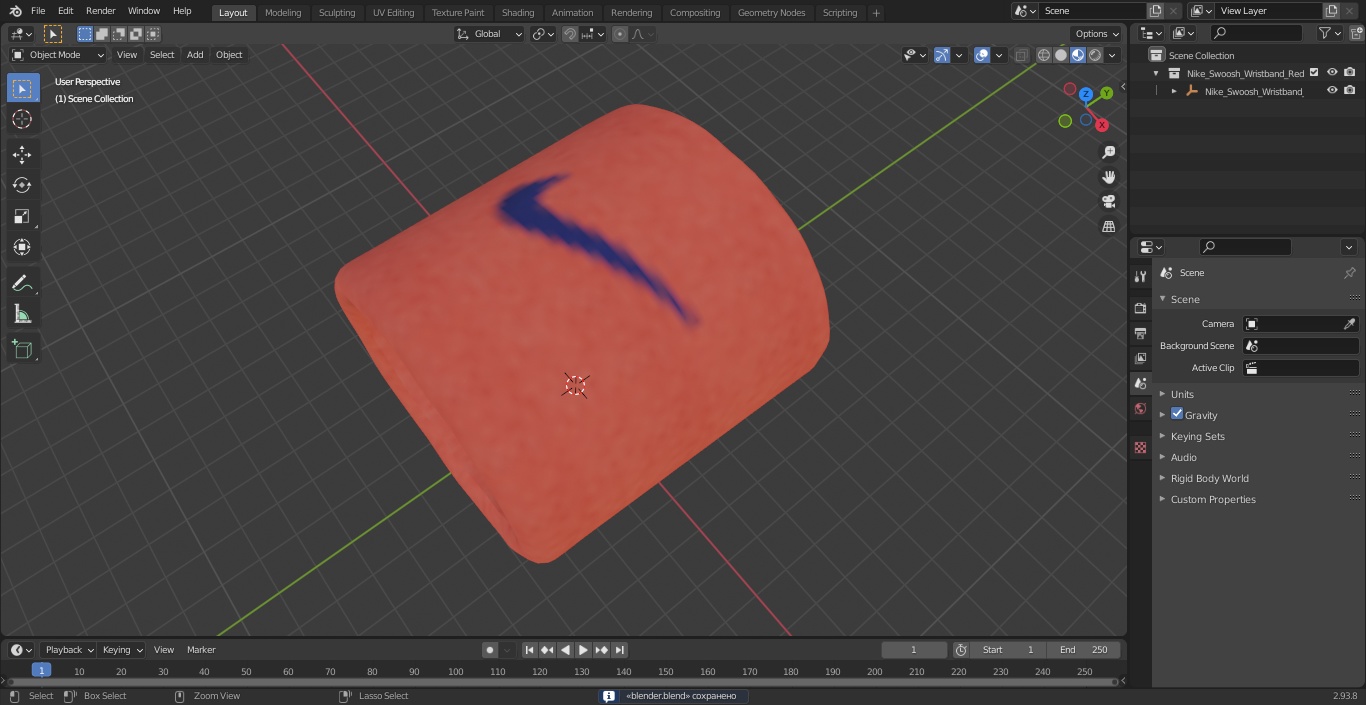Open the Texture properties tab

pos(1140,447)
